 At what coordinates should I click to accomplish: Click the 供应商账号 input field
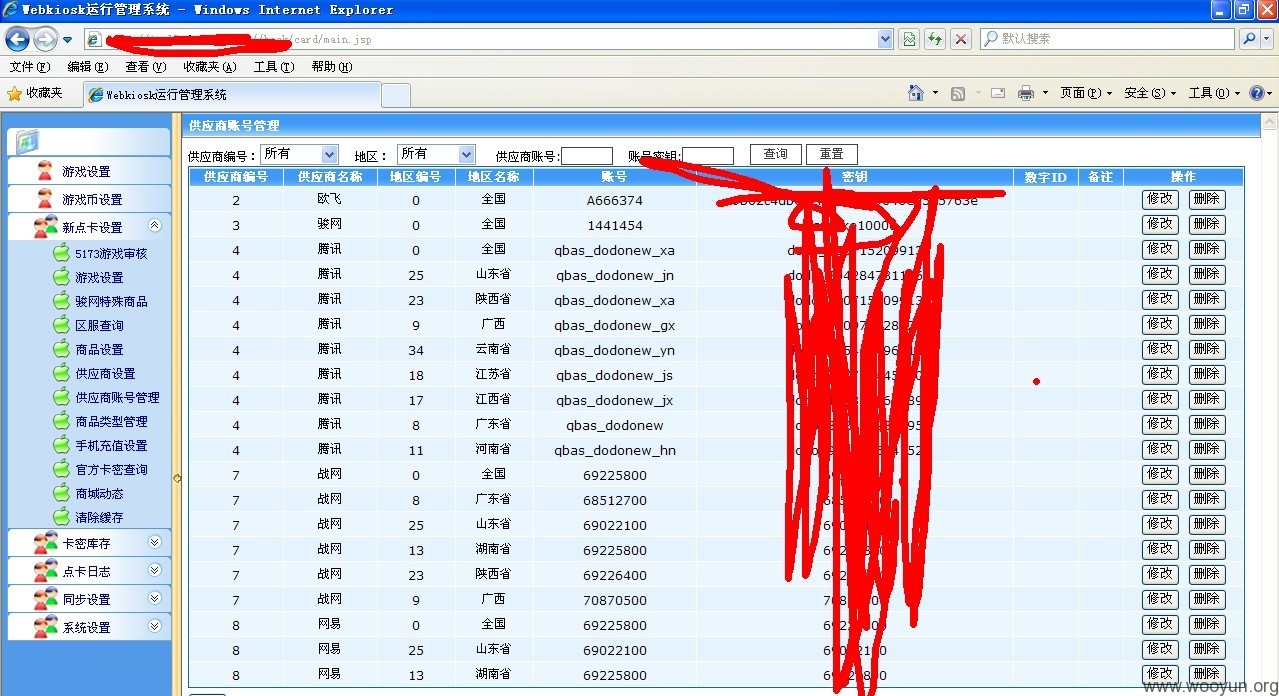coord(587,155)
